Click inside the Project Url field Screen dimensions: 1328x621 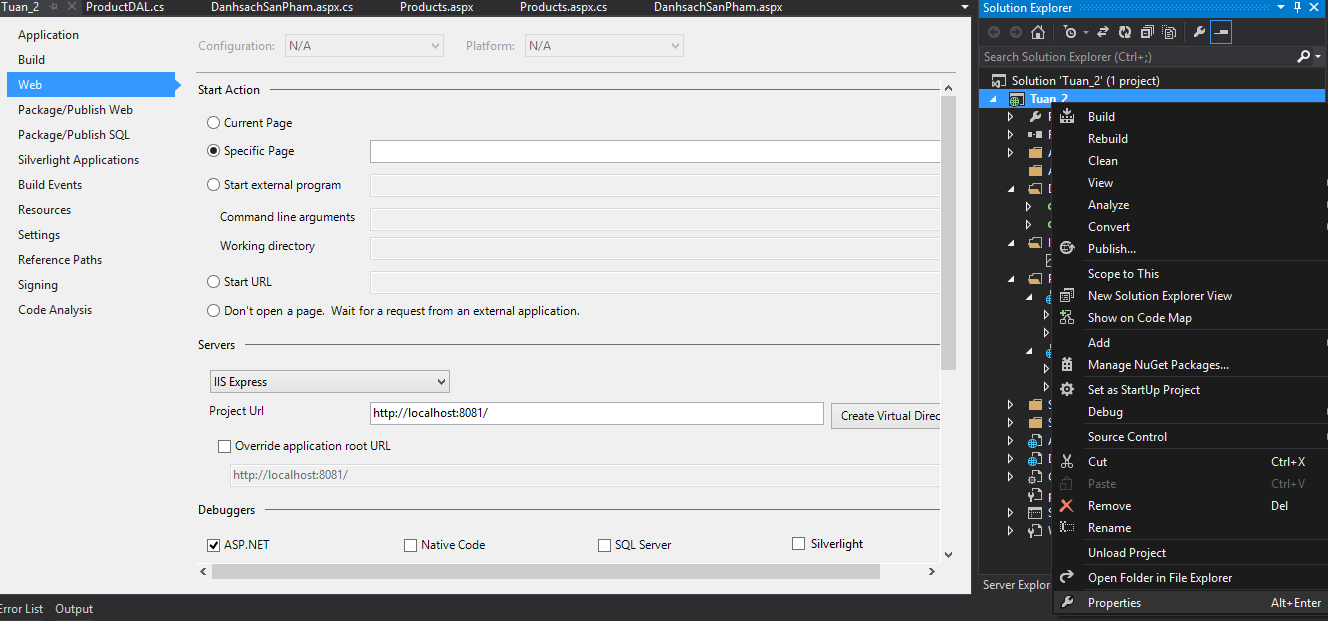coord(596,413)
